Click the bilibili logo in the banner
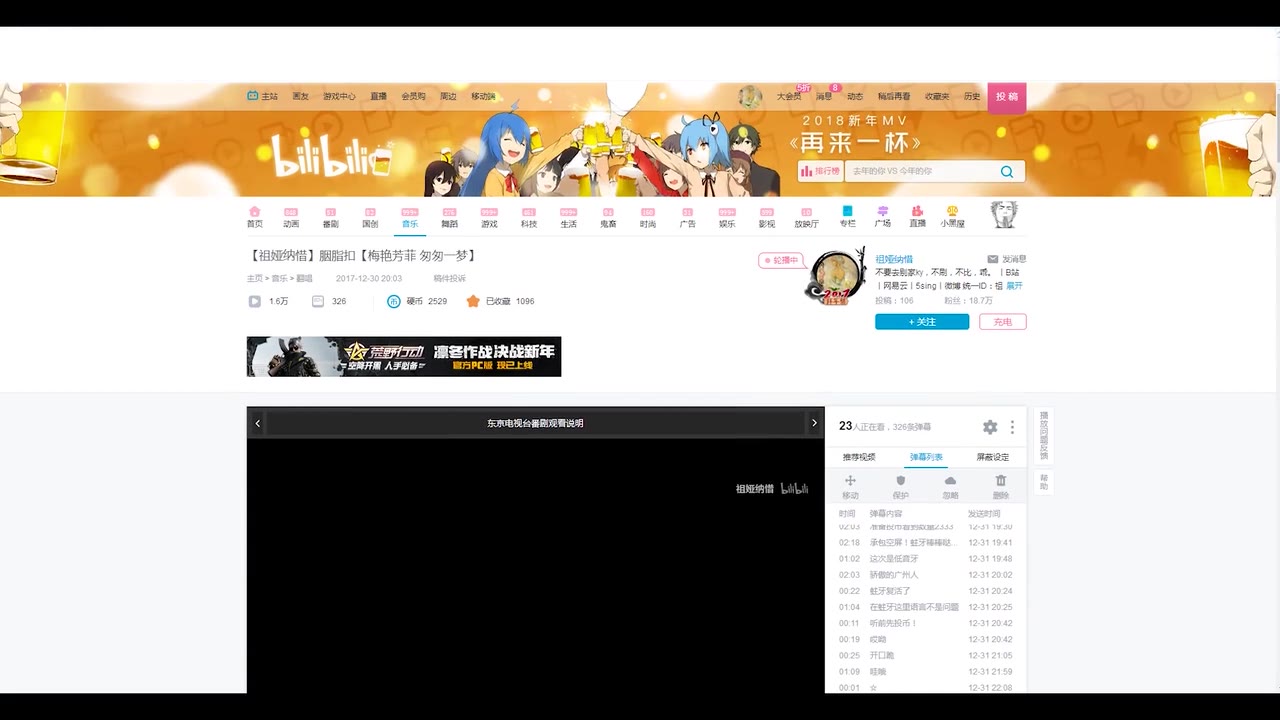The height and width of the screenshot is (720, 1280). [x=332, y=157]
